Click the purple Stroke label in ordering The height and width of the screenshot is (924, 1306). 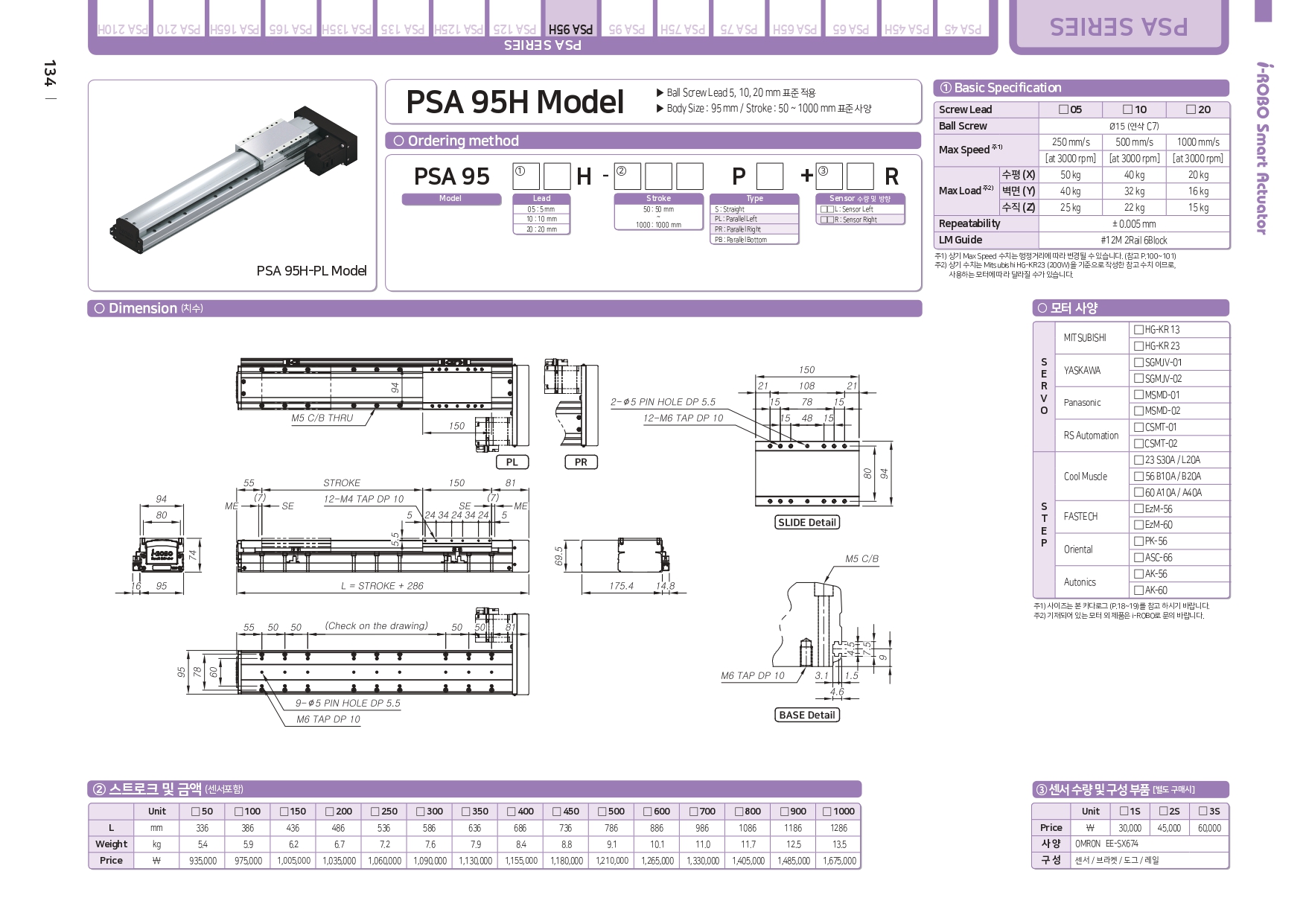pos(658,199)
